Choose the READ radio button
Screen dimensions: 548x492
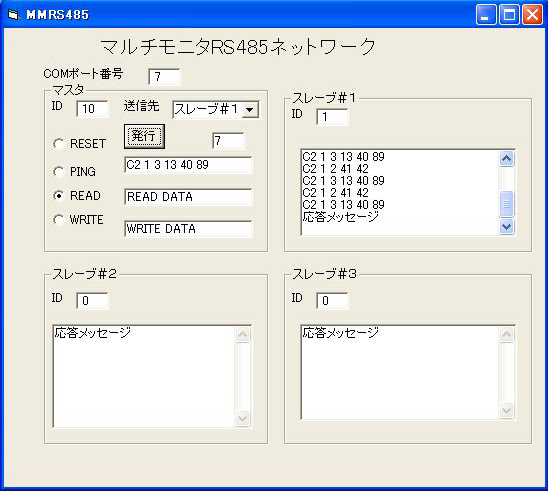58,196
